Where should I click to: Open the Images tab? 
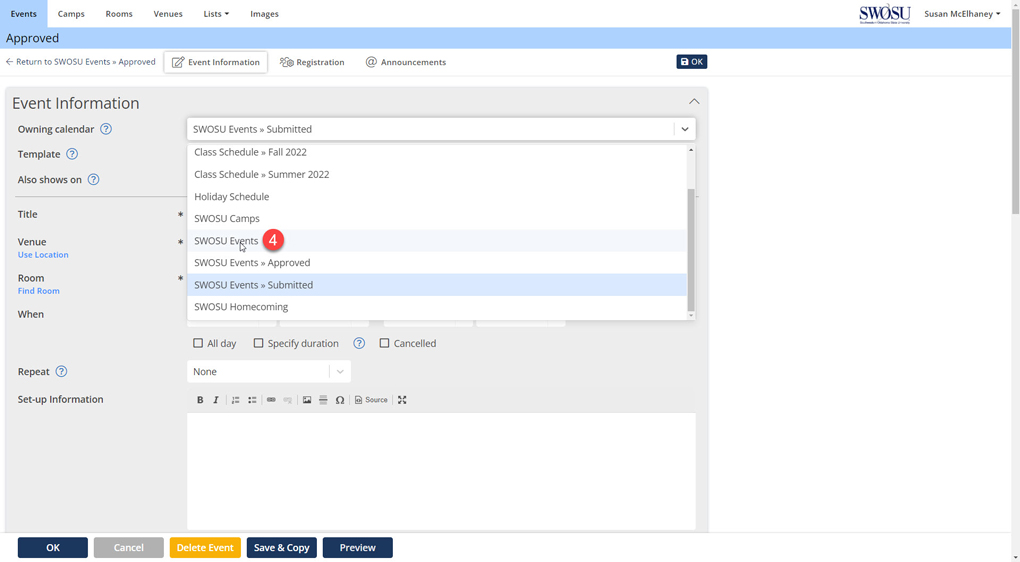pyautogui.click(x=264, y=14)
